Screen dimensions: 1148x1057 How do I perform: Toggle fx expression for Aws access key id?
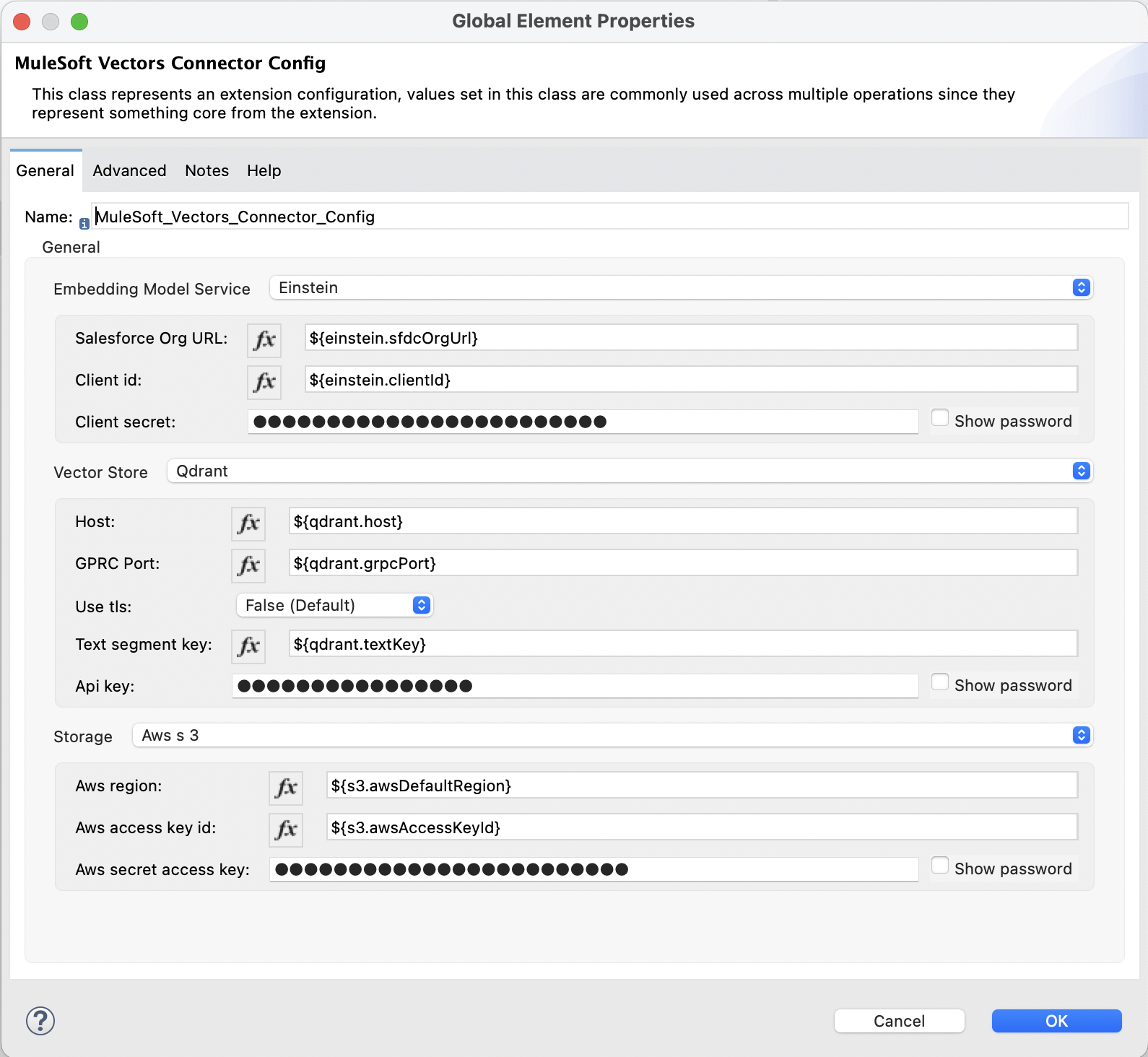point(286,829)
